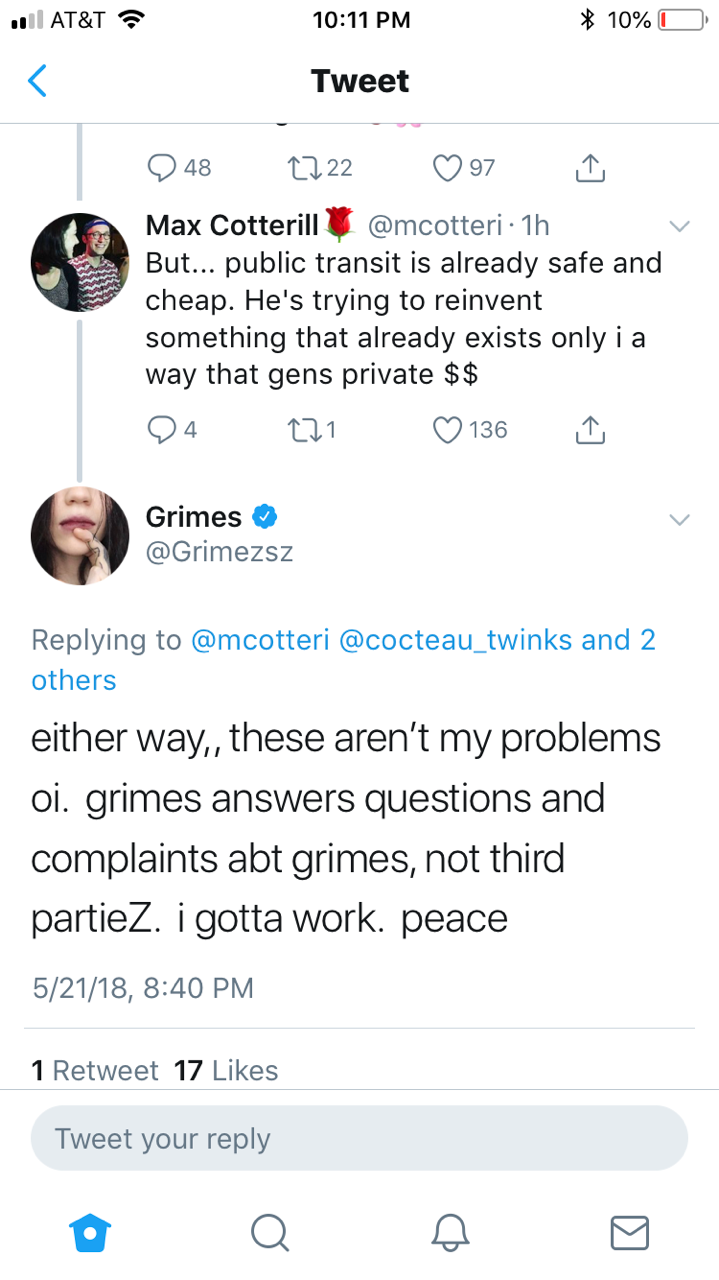Go to the Search tab
Screen dimensions: 719x1280
(x=268, y=1232)
